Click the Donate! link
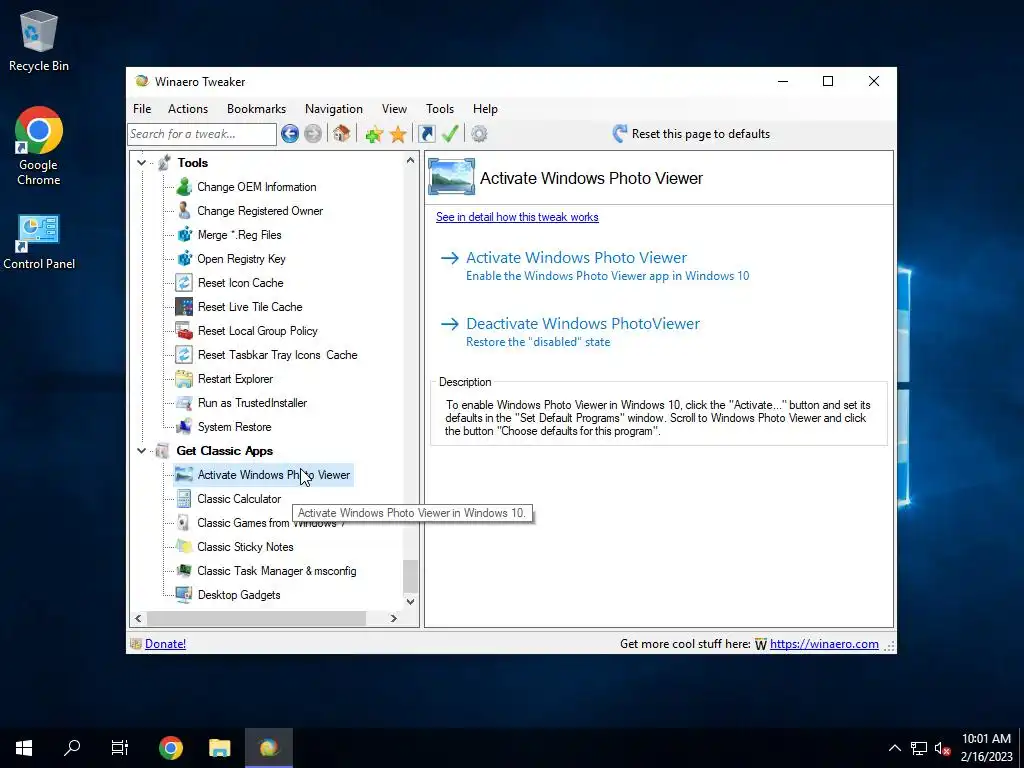The height and width of the screenshot is (768, 1024). (165, 644)
